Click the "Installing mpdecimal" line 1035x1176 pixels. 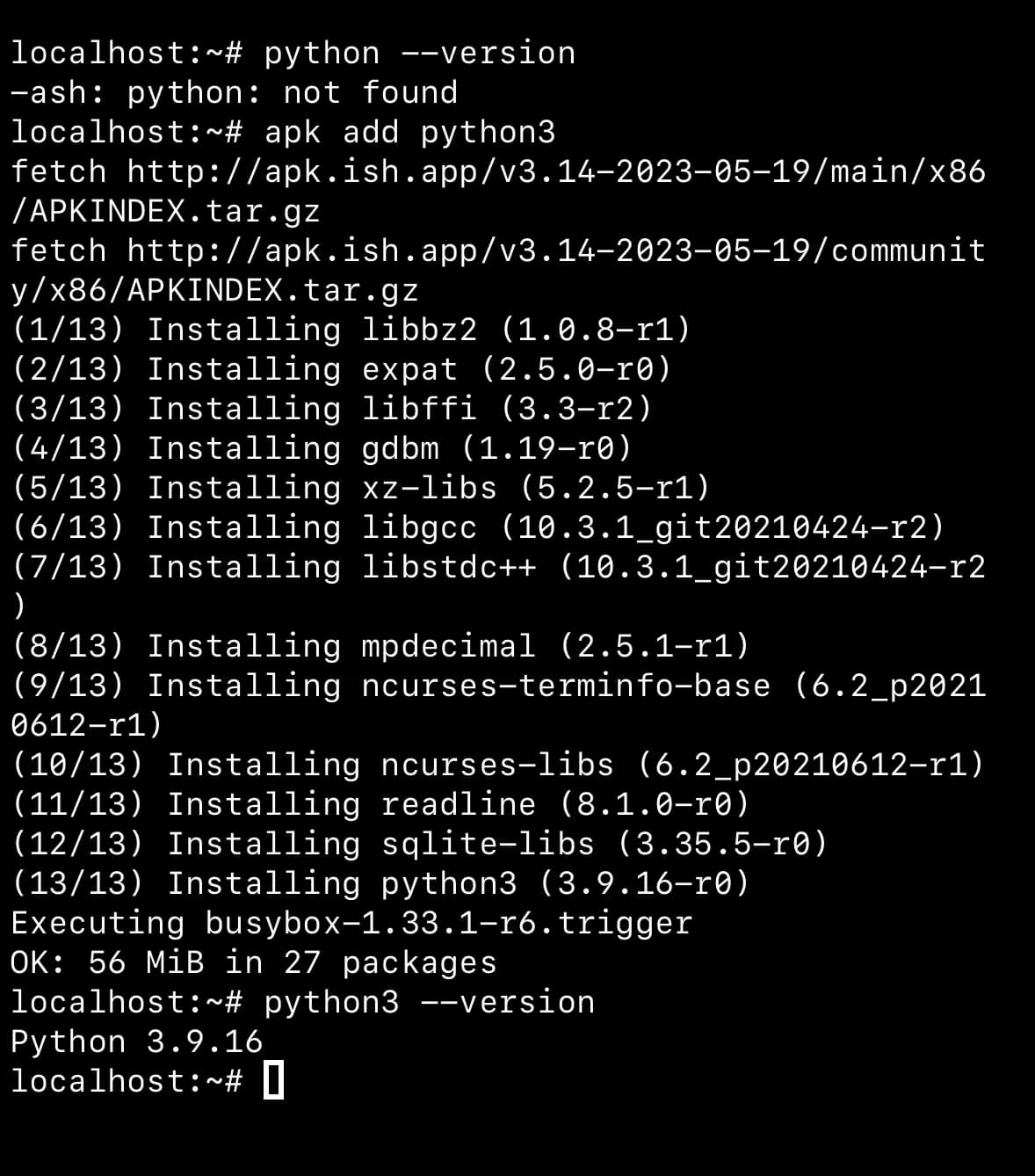tap(380, 646)
